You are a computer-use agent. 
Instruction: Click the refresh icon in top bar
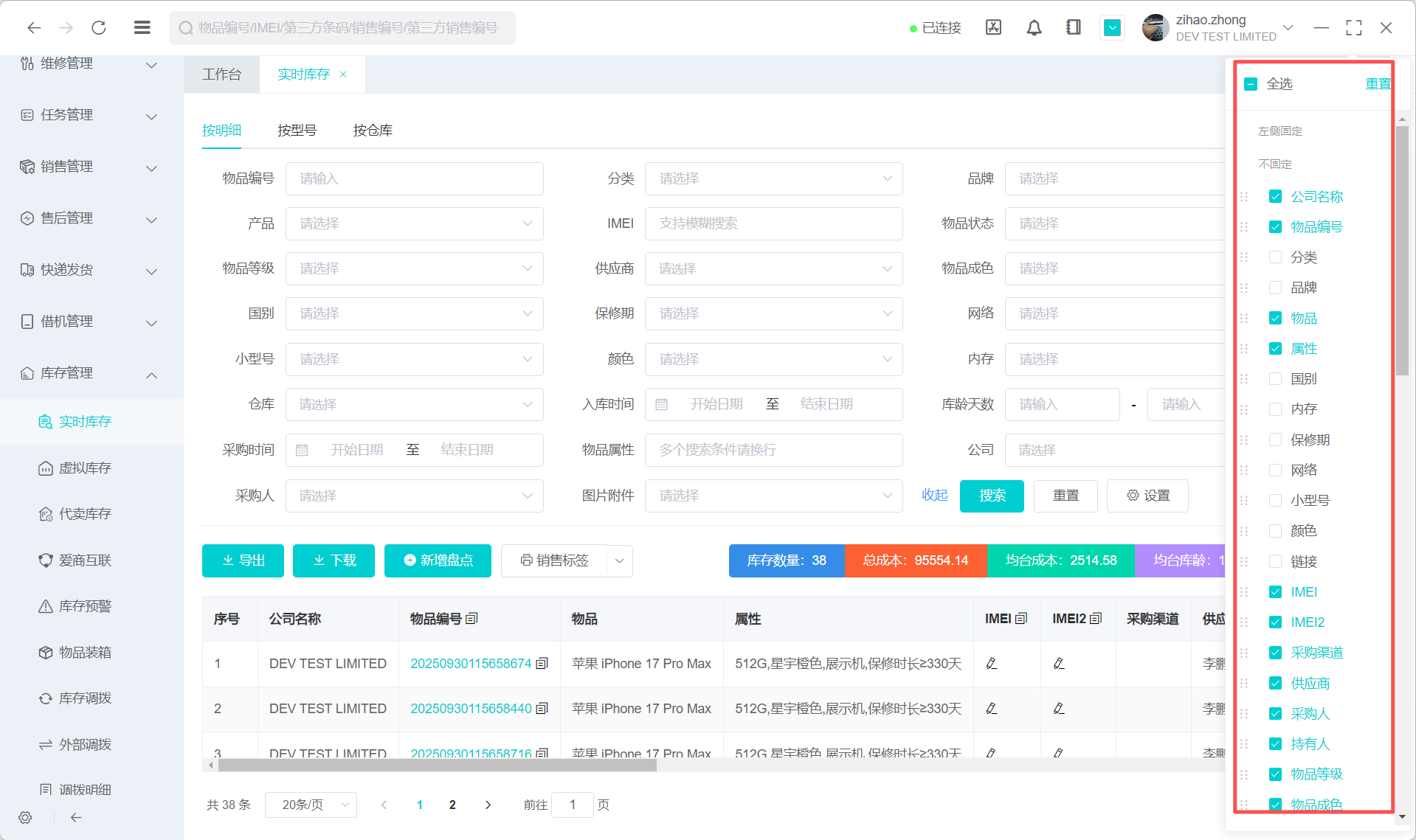pyautogui.click(x=99, y=28)
